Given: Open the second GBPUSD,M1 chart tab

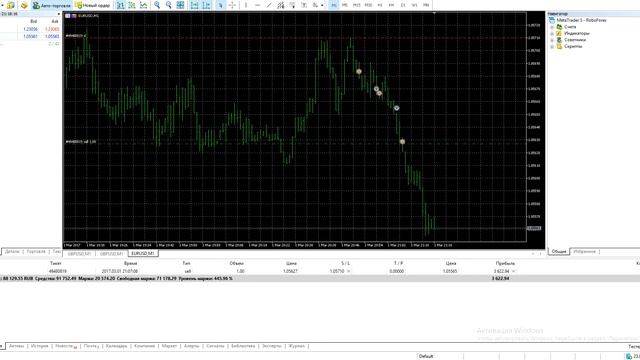Looking at the screenshot, I should point(111,253).
